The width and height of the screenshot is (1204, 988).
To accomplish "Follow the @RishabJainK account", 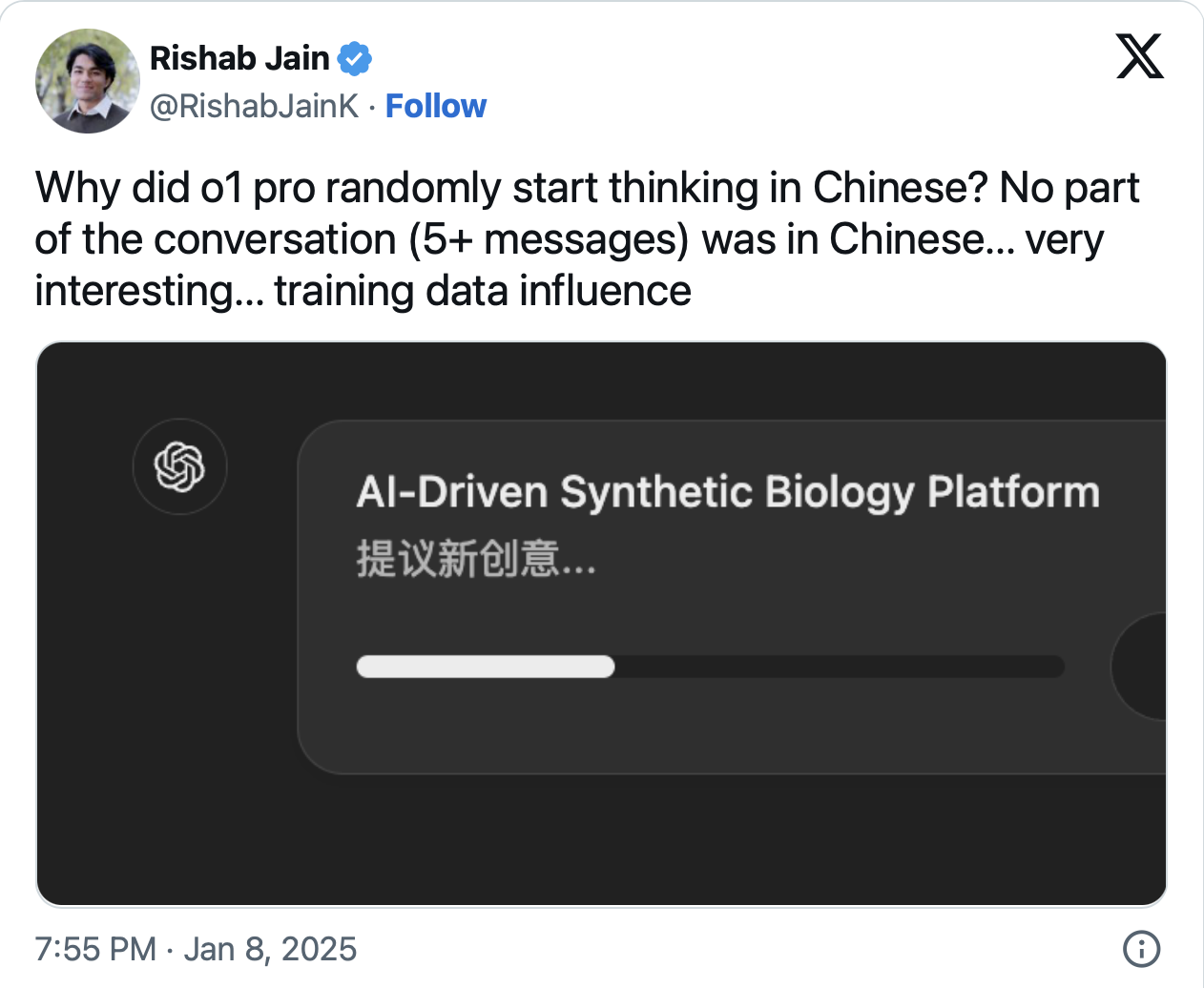I will (435, 106).
